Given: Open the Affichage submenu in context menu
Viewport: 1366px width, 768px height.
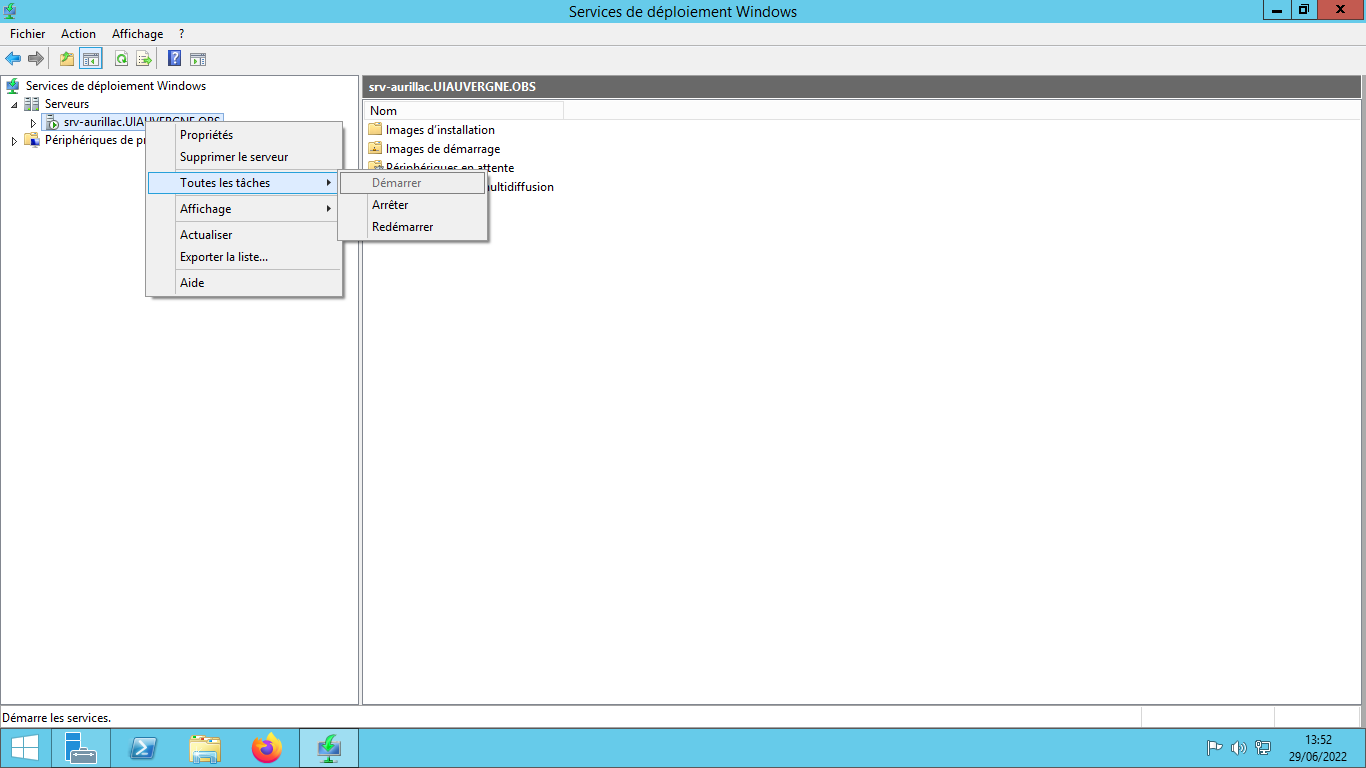Looking at the screenshot, I should pyautogui.click(x=244, y=209).
